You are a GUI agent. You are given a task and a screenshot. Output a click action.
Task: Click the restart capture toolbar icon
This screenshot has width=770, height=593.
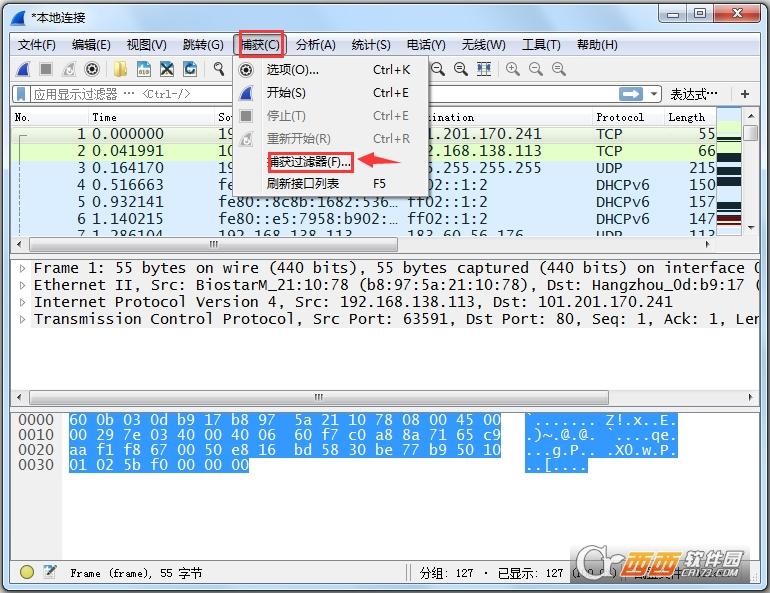69,69
